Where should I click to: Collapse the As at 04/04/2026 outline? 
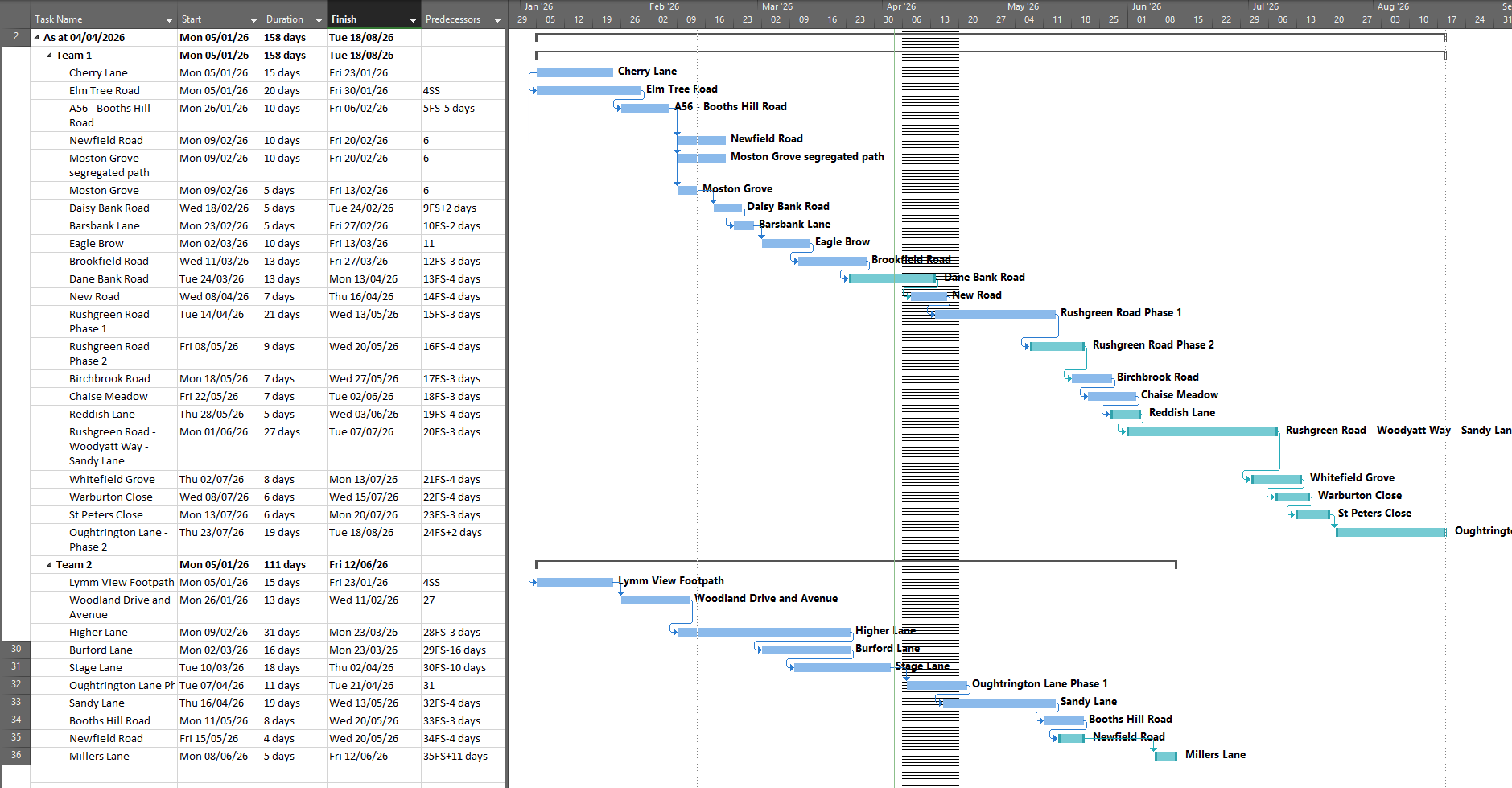click(35, 36)
